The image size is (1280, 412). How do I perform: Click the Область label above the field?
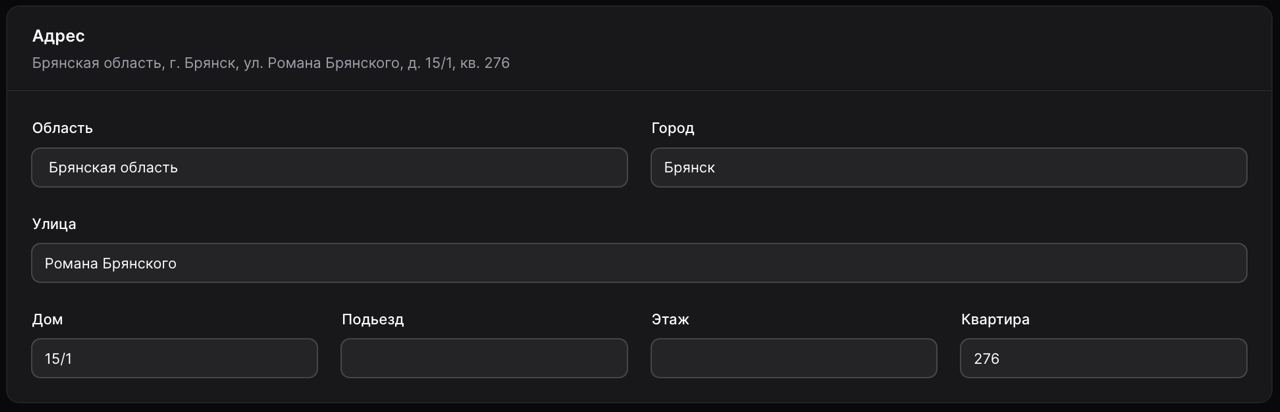[62, 128]
